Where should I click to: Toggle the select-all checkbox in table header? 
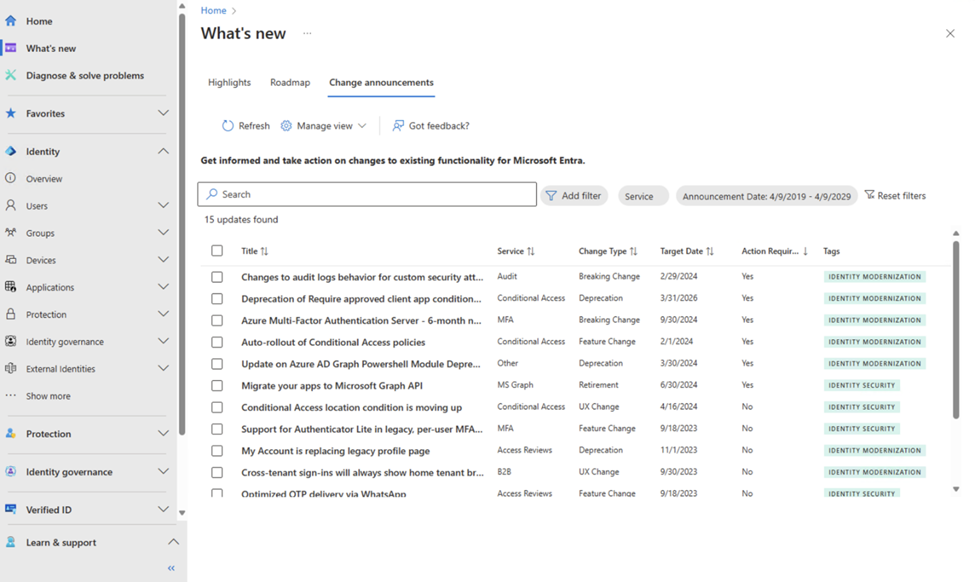(x=217, y=251)
